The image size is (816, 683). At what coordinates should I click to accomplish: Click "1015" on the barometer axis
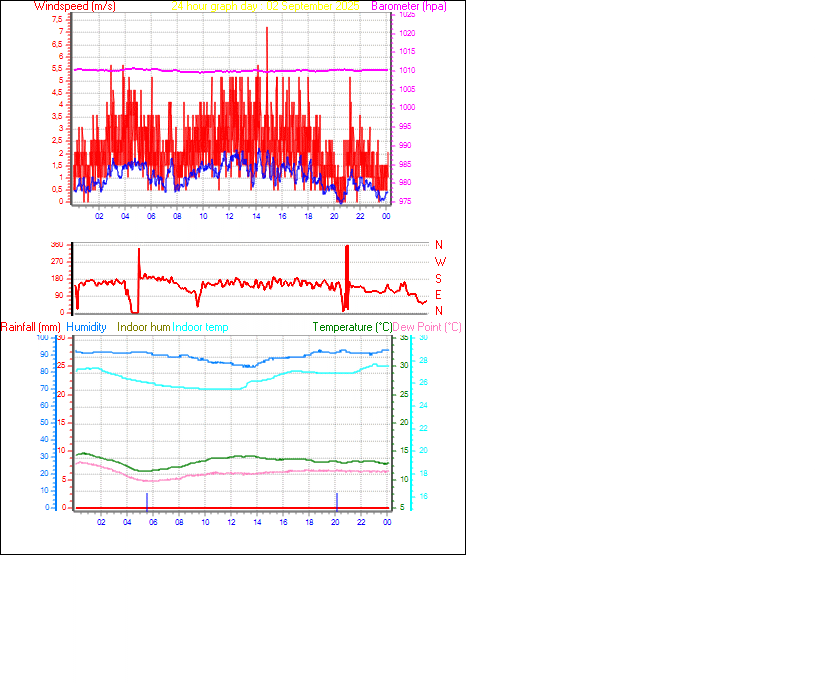407,52
